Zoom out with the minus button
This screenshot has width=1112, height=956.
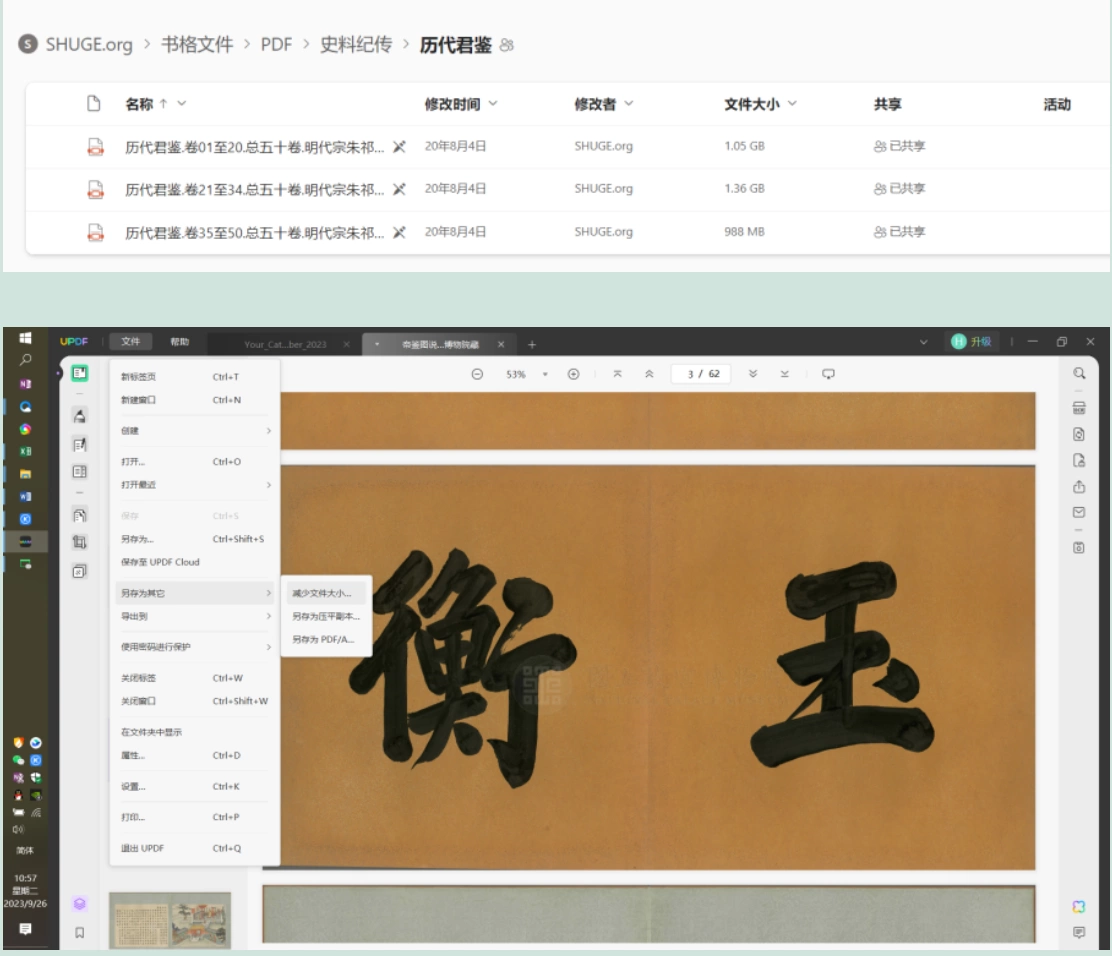coord(477,374)
